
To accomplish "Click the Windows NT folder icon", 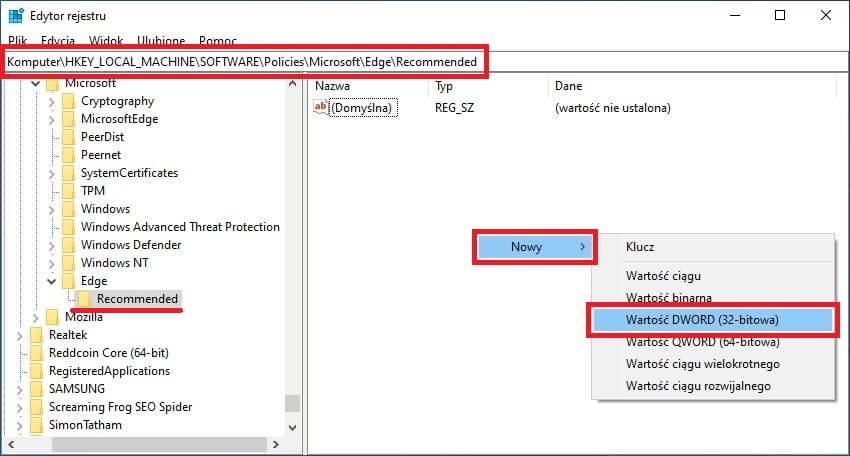I will click(x=68, y=263).
